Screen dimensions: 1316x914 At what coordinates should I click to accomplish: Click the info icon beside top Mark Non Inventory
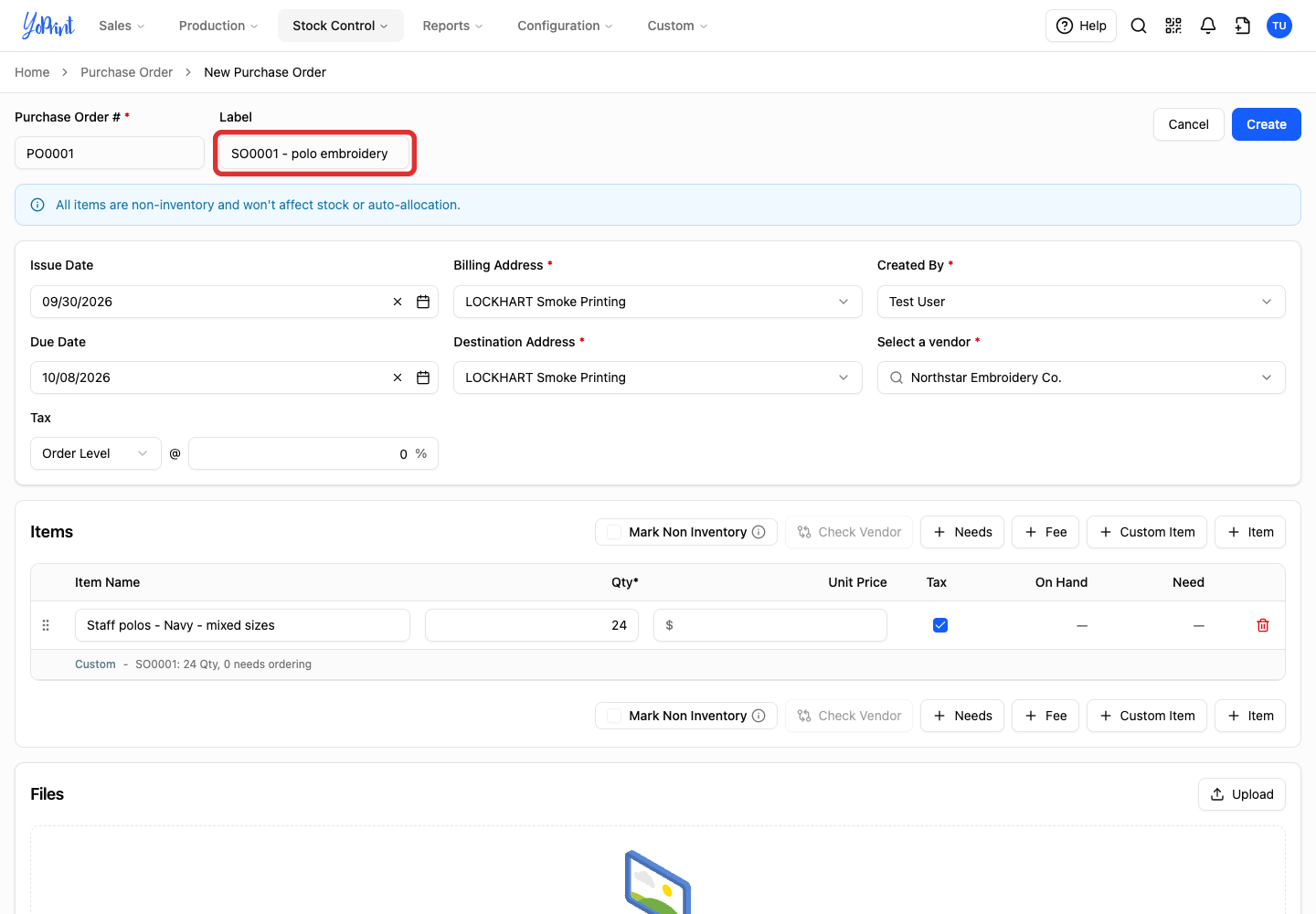(759, 532)
